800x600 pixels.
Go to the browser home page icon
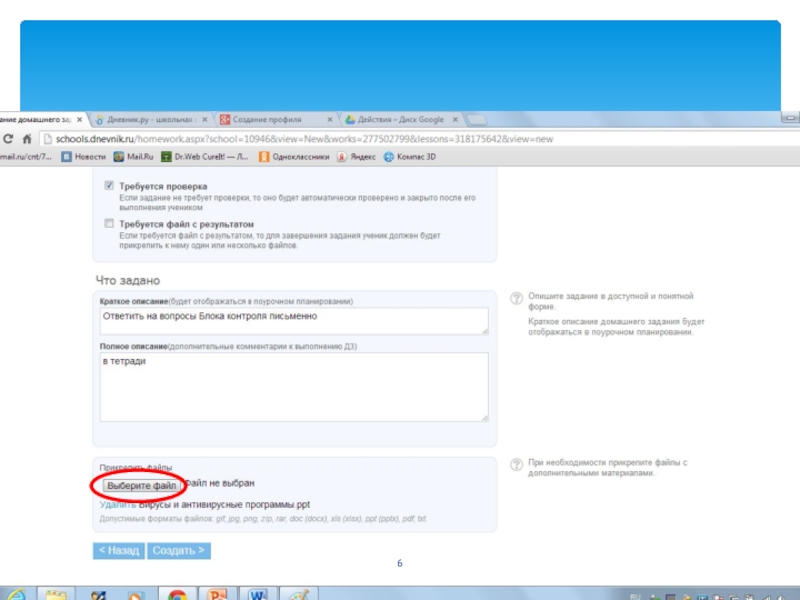coord(27,139)
